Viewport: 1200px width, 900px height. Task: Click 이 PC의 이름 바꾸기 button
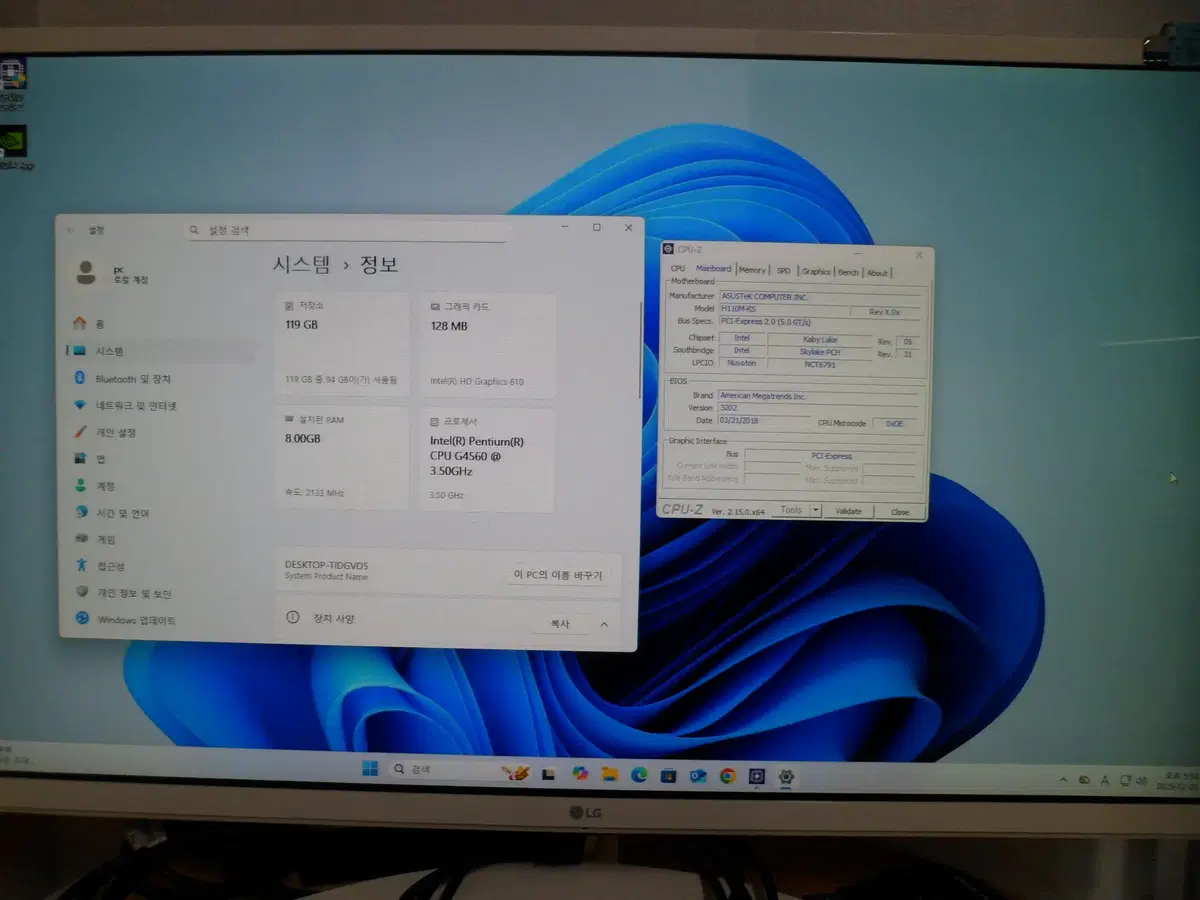pos(558,575)
